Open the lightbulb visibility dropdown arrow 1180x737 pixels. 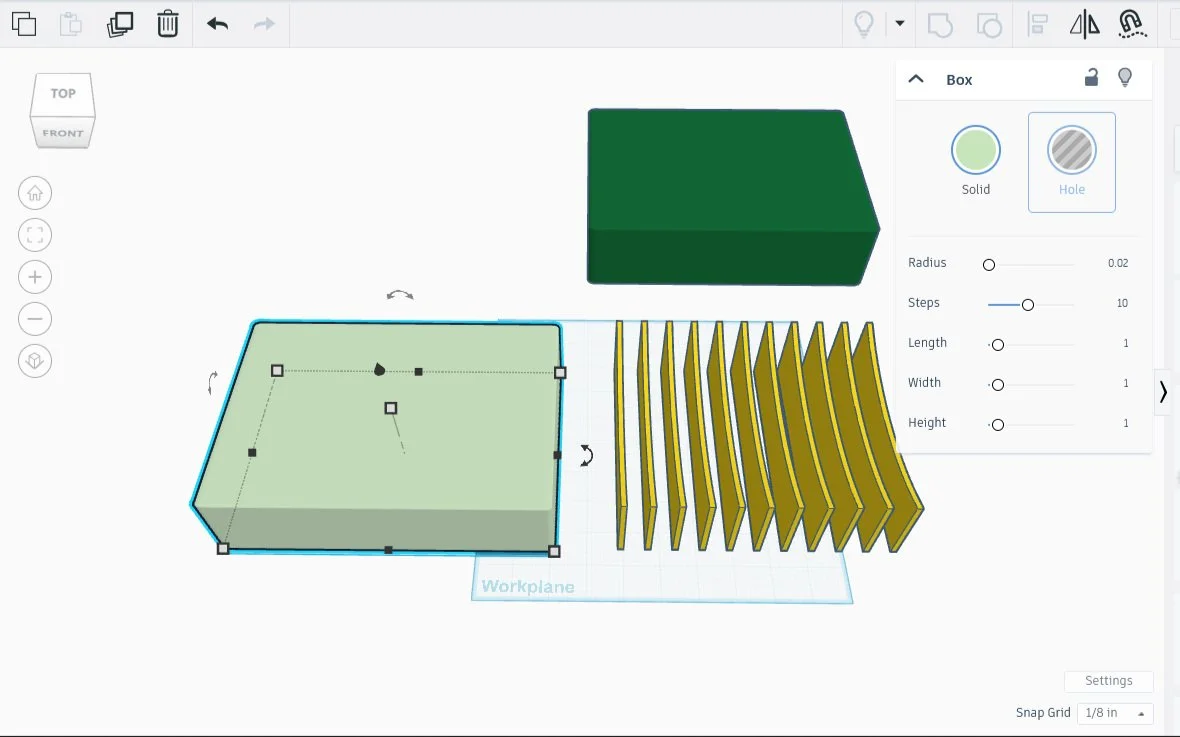pos(899,23)
